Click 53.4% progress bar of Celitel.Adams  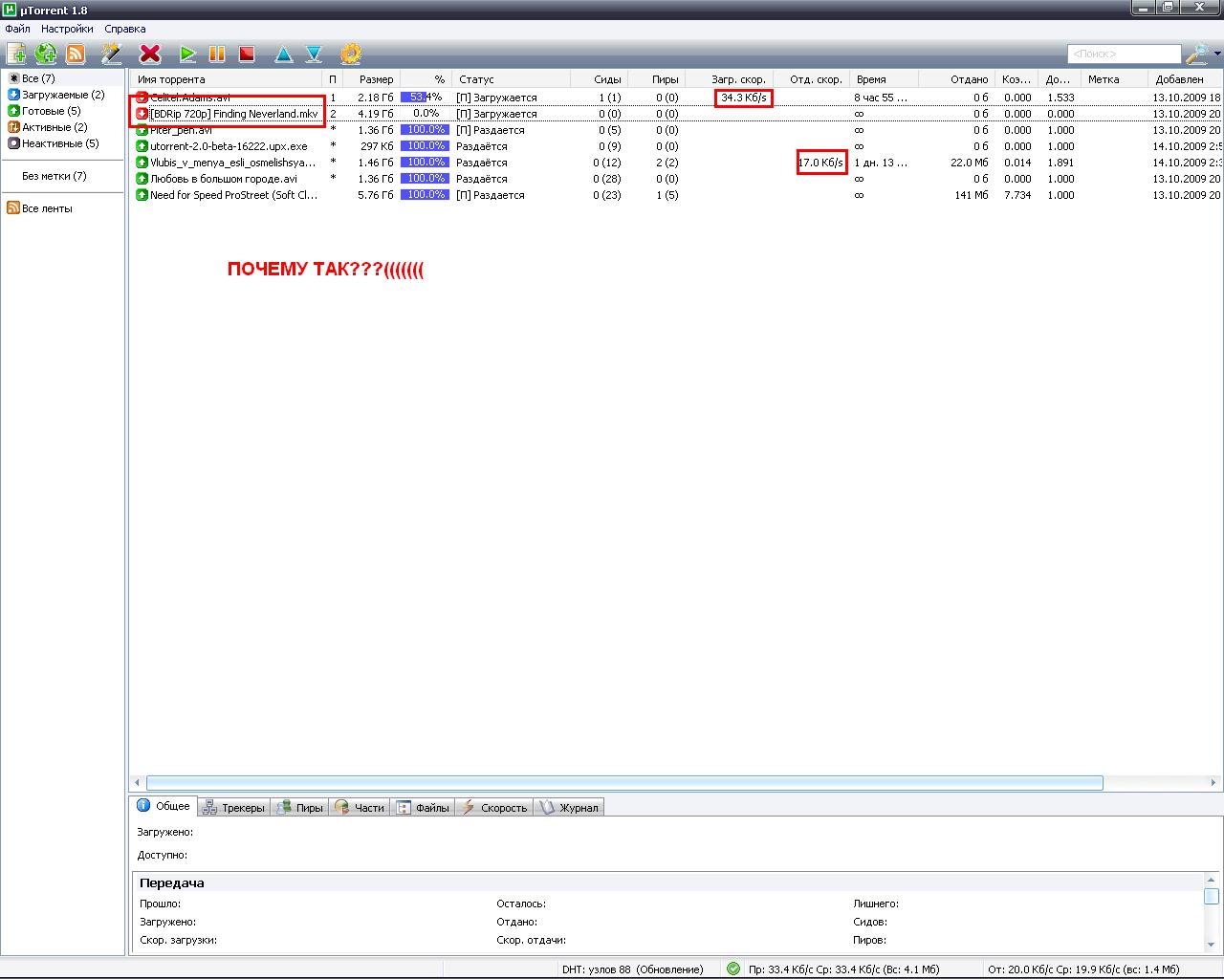[x=425, y=98]
